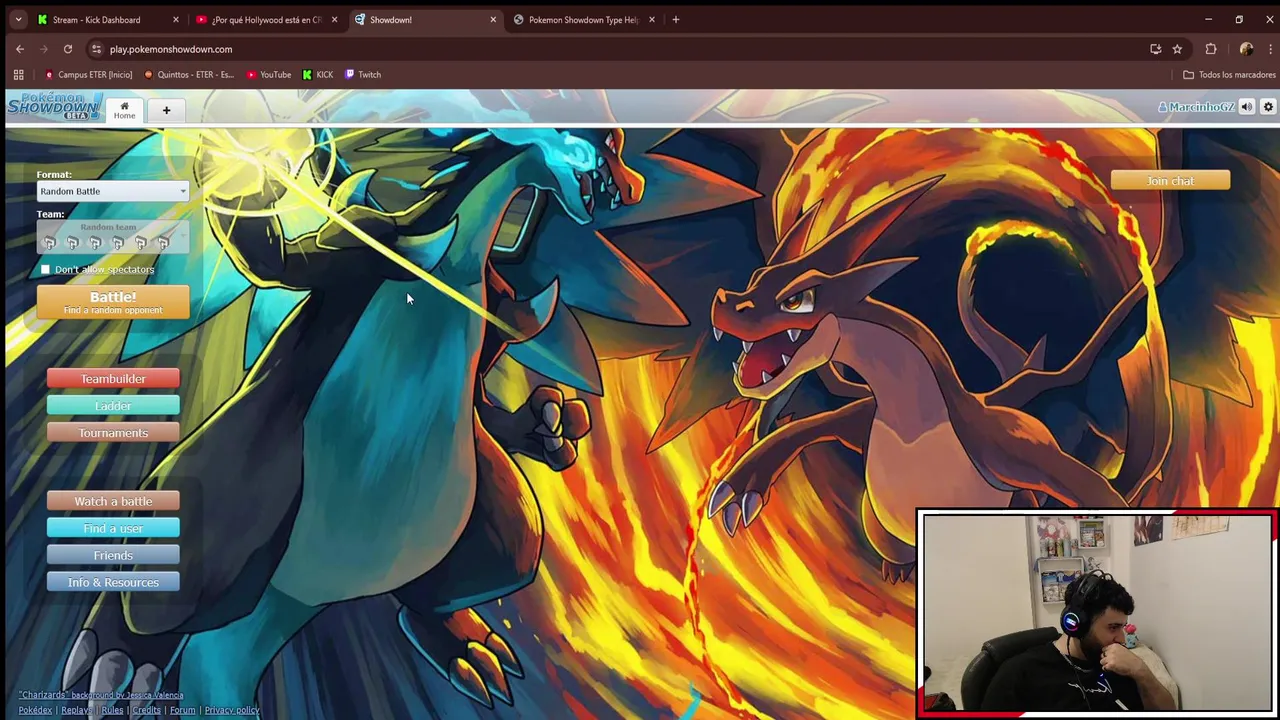
Task: Open the Friends list
Action: [113, 555]
